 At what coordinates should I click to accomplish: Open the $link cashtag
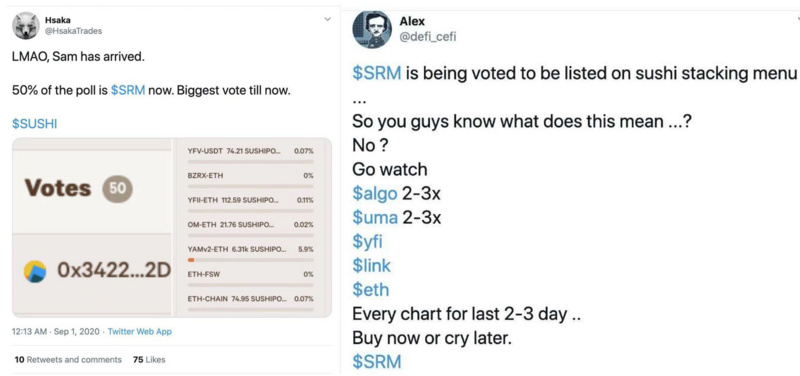[371, 266]
